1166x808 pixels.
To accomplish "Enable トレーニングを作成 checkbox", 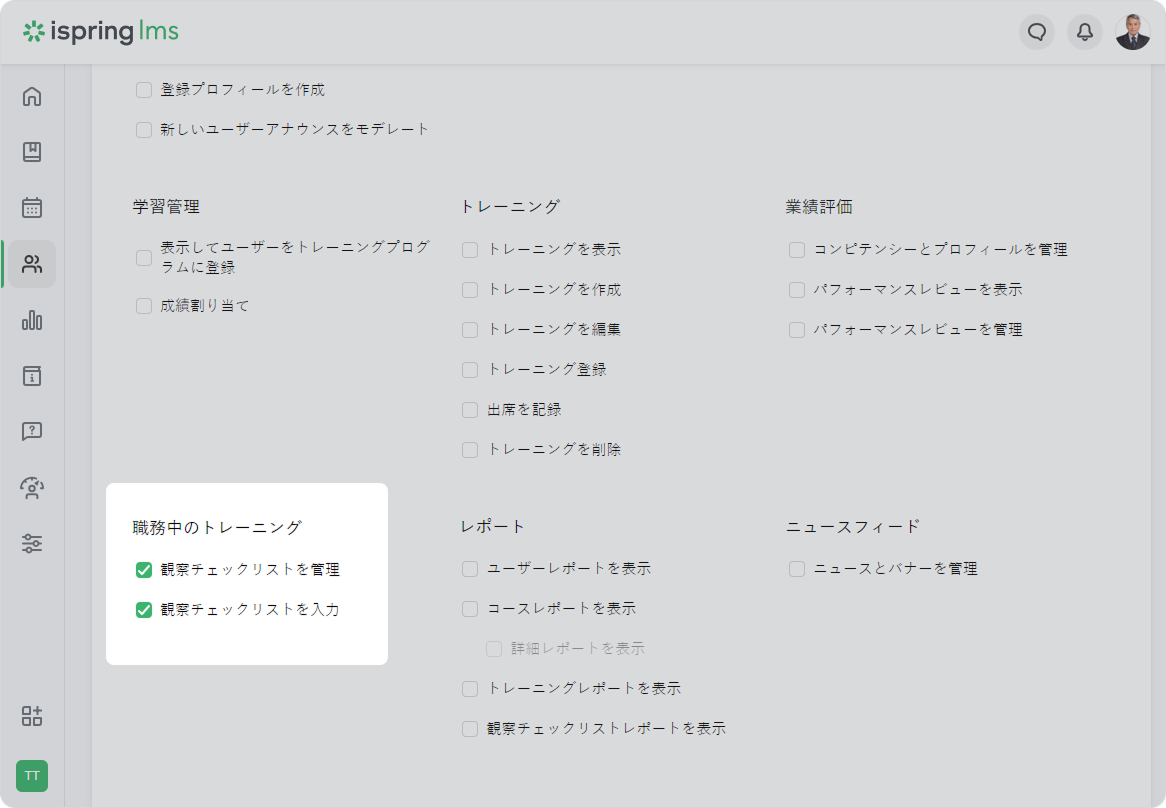I will click(x=470, y=290).
